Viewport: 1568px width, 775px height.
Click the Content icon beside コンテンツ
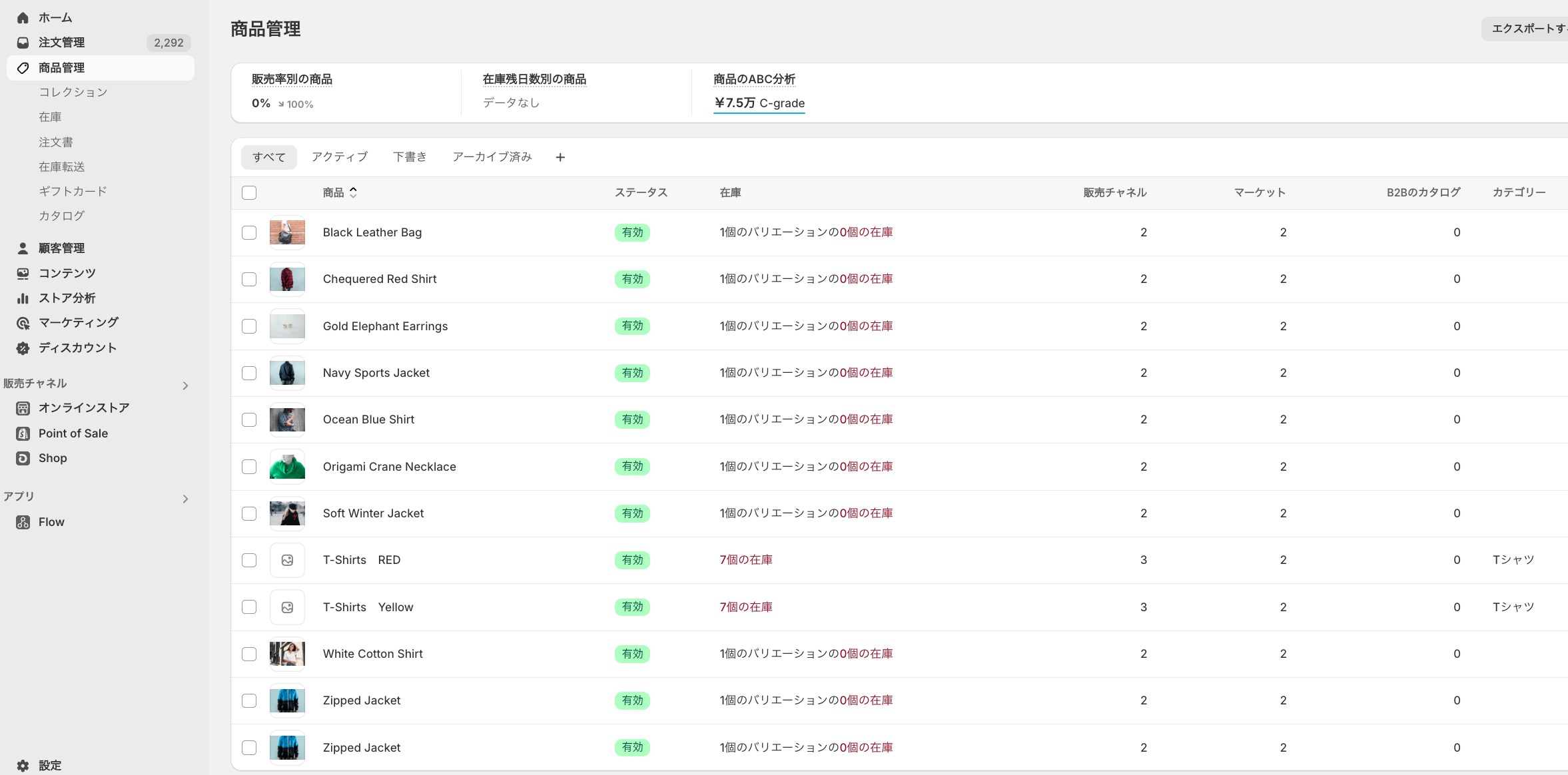tap(23, 274)
